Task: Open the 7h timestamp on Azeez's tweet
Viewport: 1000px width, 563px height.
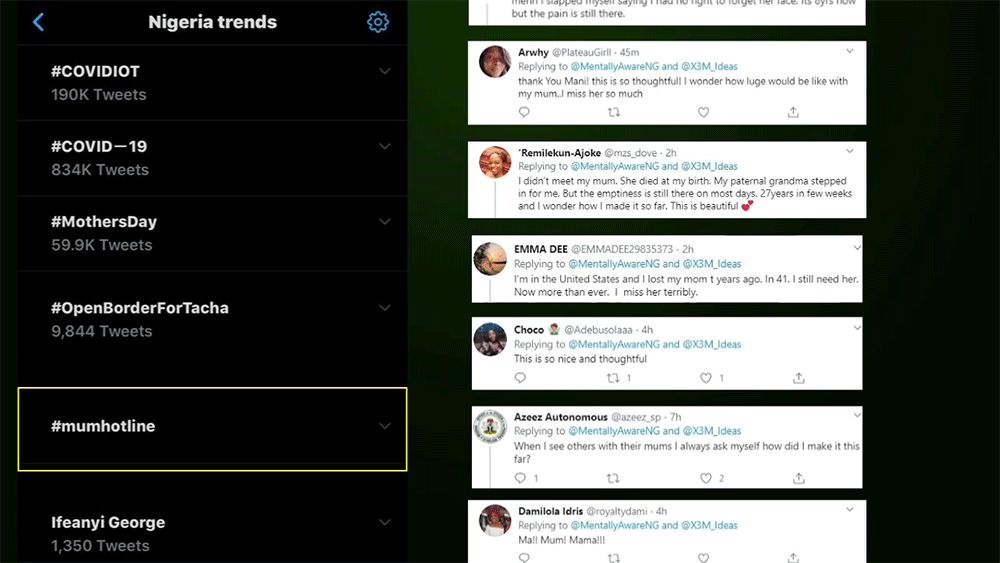Action: 675,417
